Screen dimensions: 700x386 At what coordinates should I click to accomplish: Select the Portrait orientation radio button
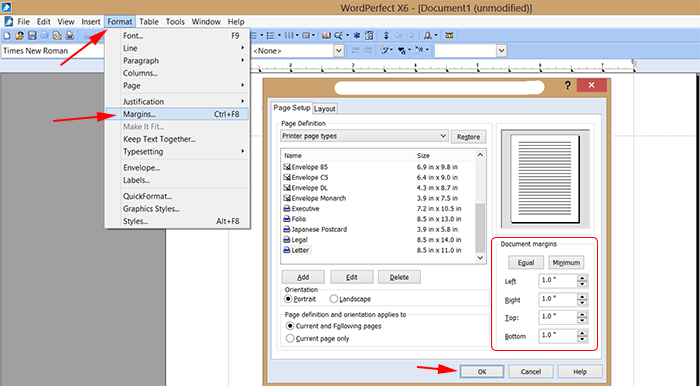point(288,299)
